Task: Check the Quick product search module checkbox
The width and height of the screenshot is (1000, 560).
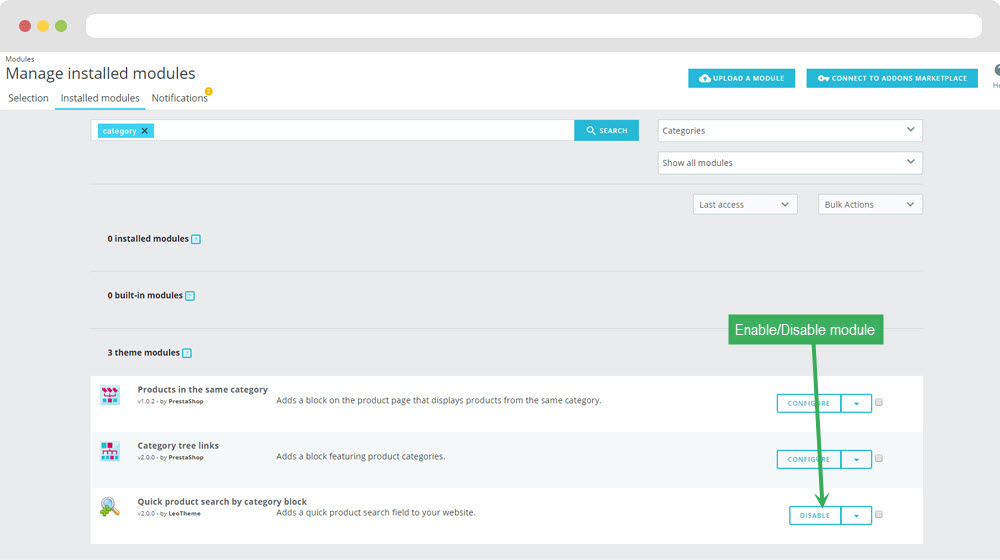Action: pos(879,515)
